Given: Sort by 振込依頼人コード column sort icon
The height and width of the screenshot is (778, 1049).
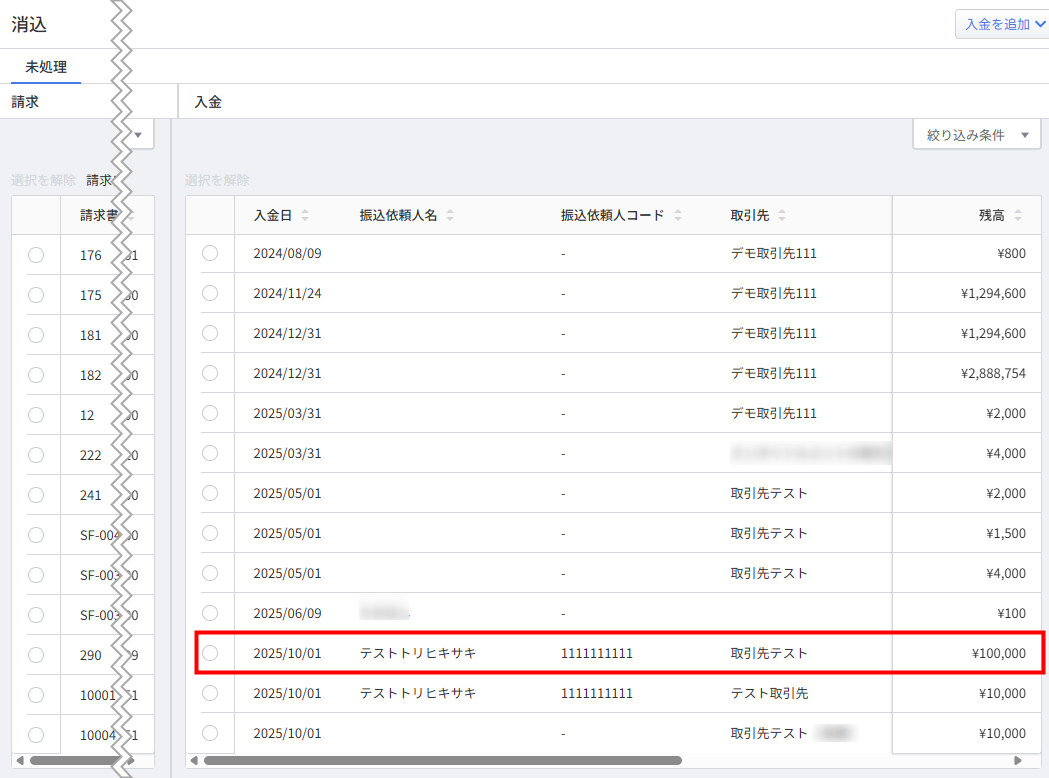Looking at the screenshot, I should coord(677,215).
